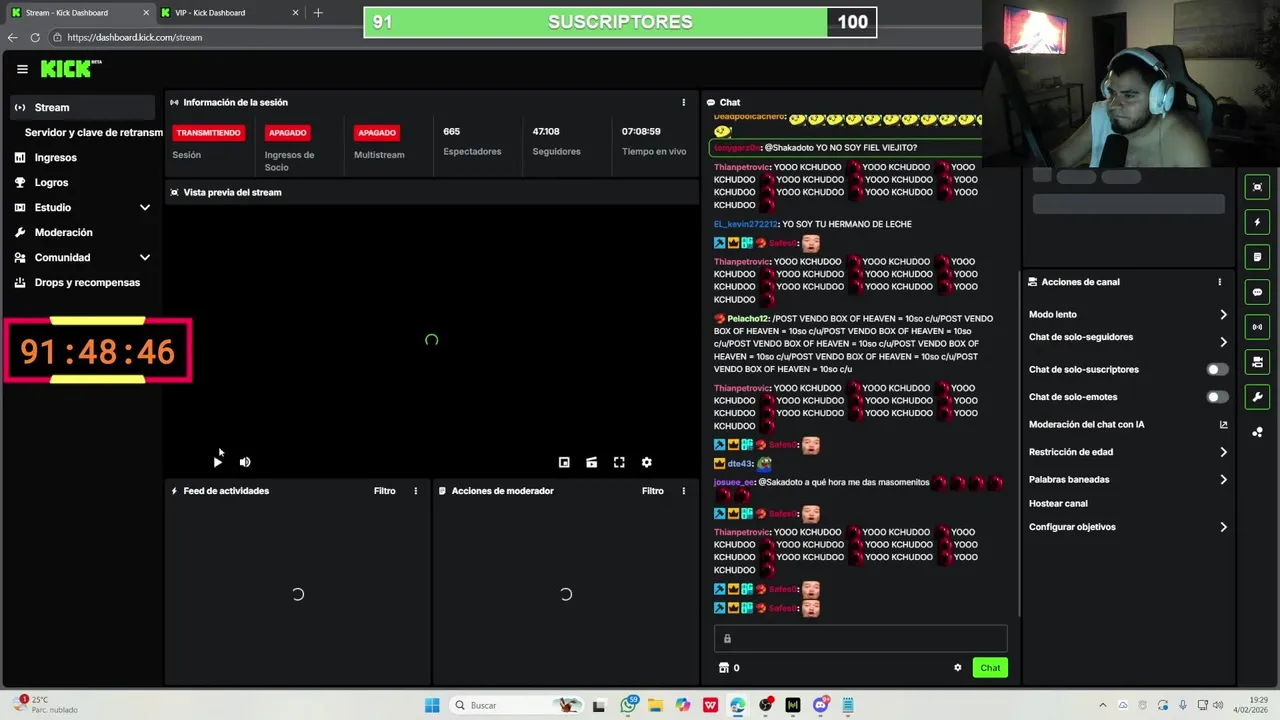Open the Windows Start menu
The image size is (1280, 720).
point(432,705)
